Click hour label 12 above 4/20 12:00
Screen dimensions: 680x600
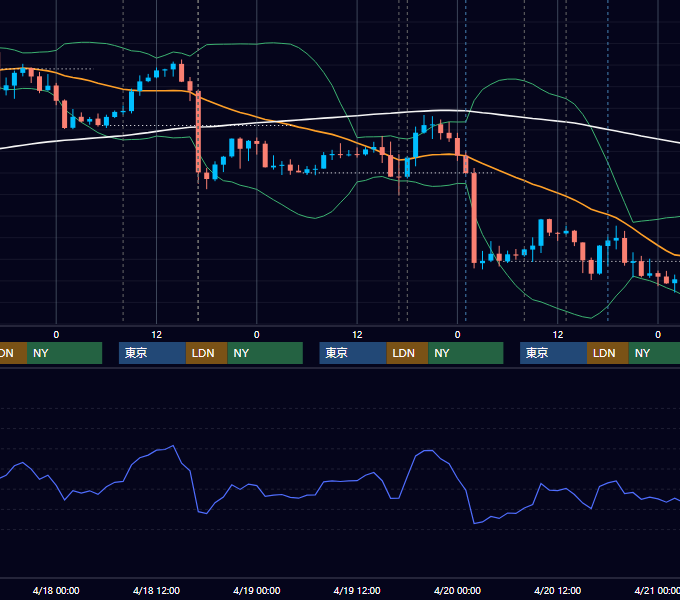(558, 335)
